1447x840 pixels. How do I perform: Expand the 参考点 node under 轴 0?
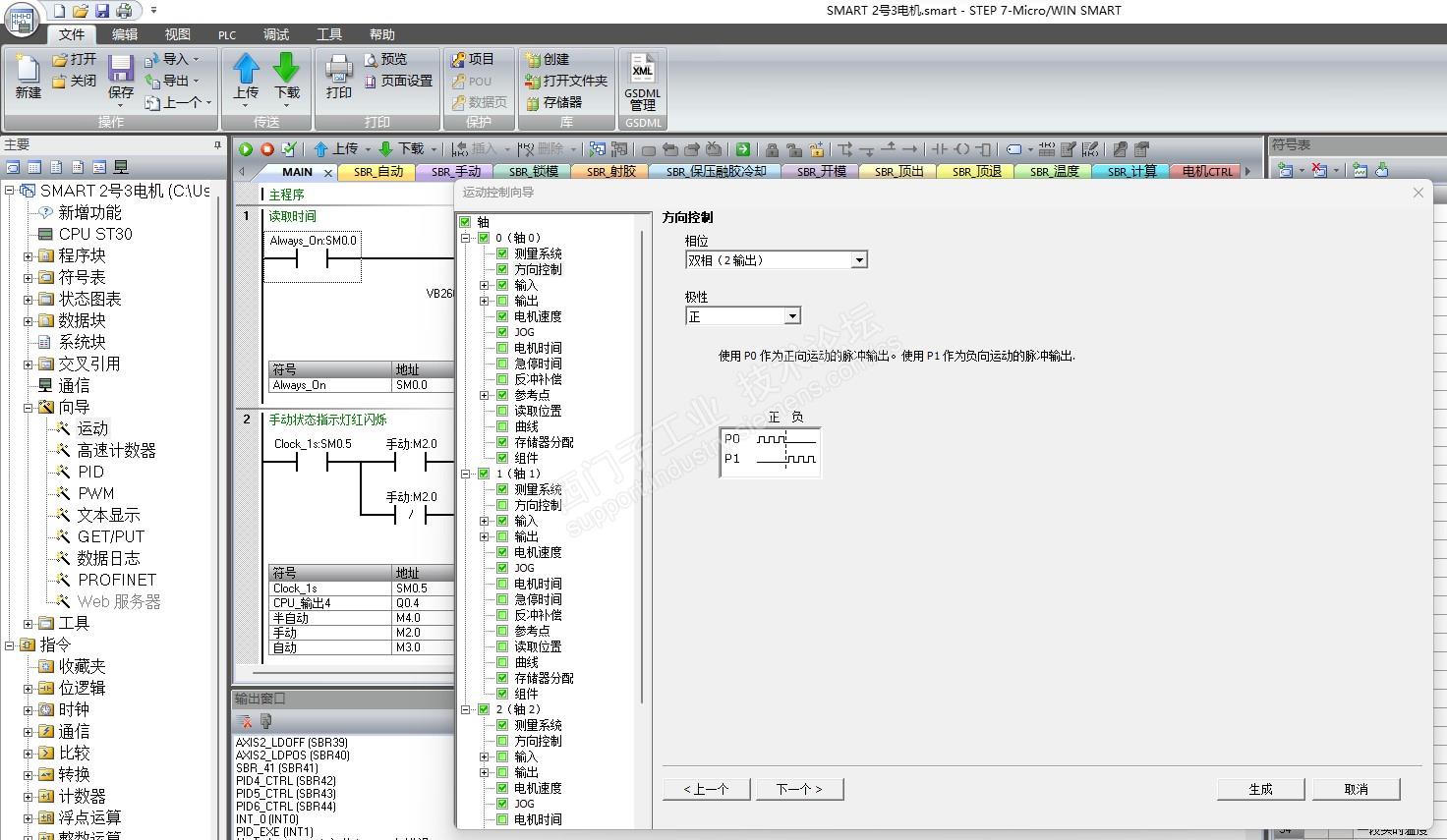coord(484,395)
